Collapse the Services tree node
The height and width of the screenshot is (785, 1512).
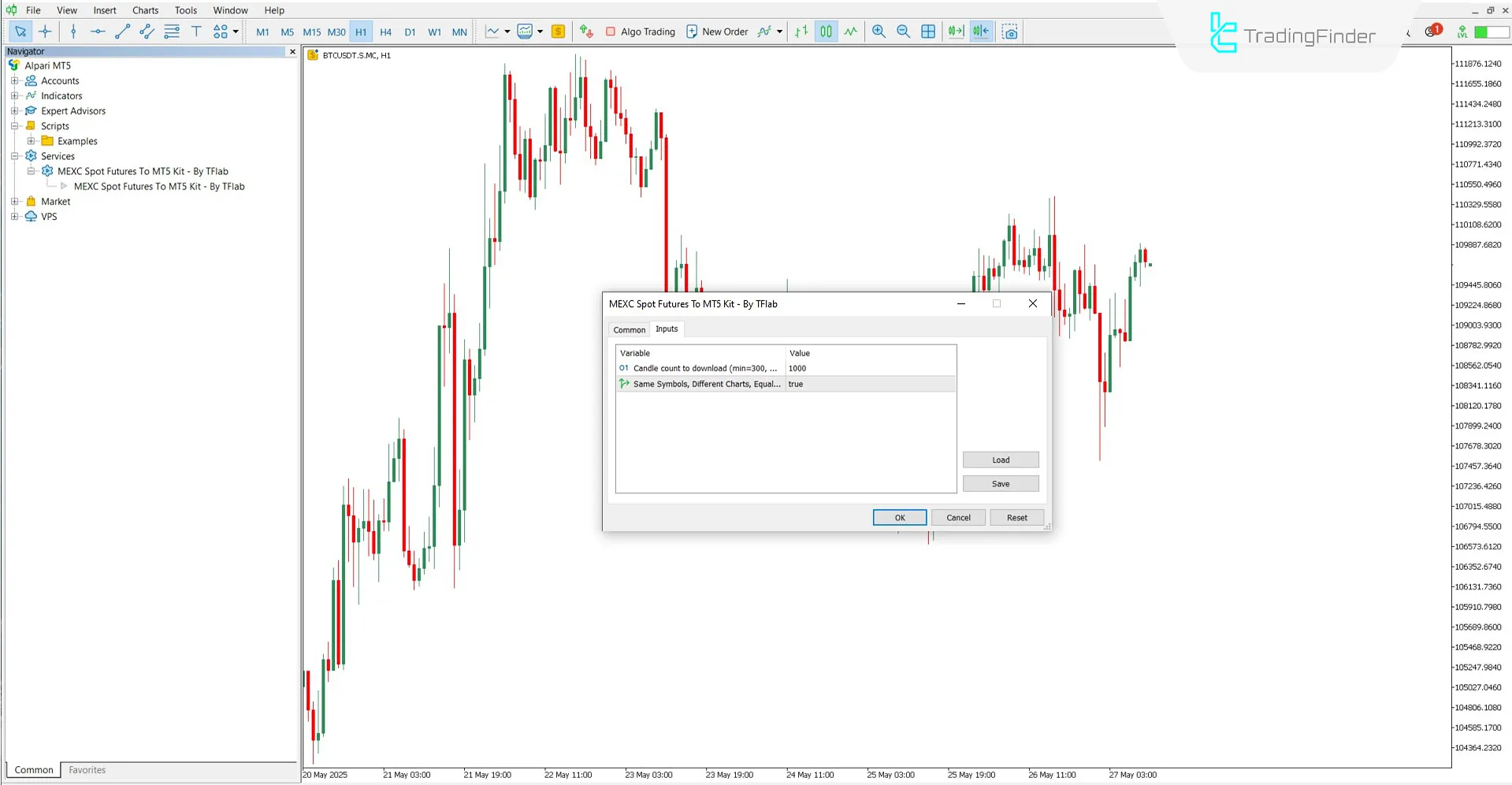(14, 156)
